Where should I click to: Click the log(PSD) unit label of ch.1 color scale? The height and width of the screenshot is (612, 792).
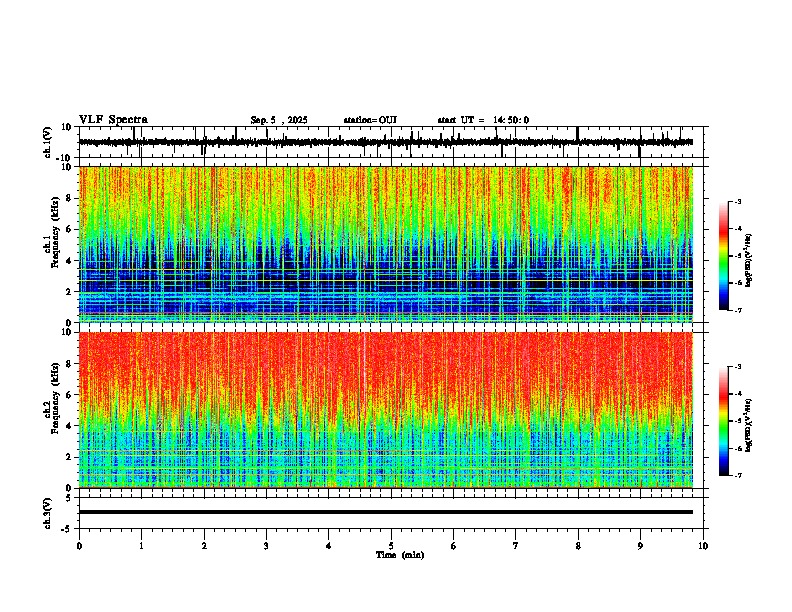click(x=749, y=261)
